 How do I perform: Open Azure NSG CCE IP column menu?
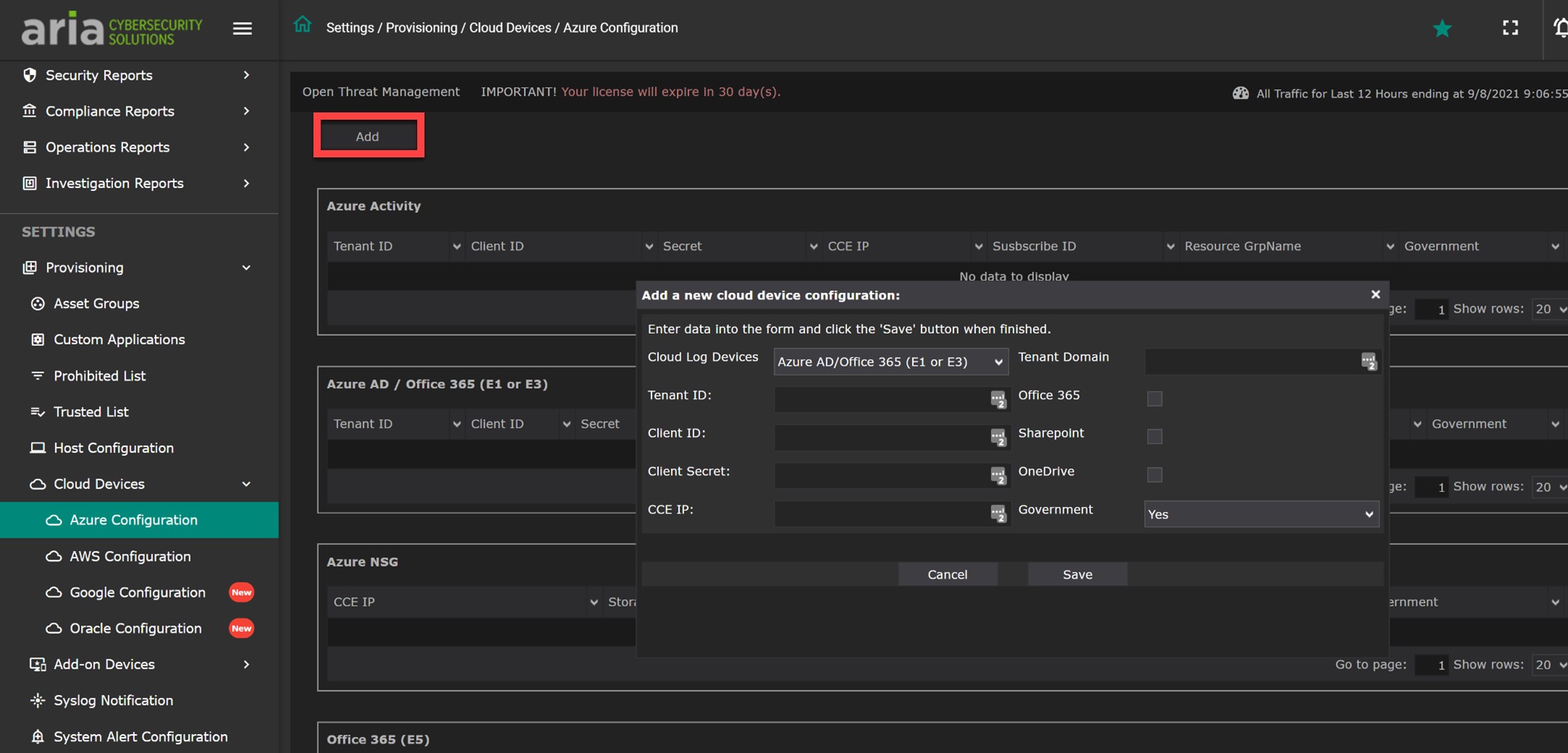tap(594, 602)
